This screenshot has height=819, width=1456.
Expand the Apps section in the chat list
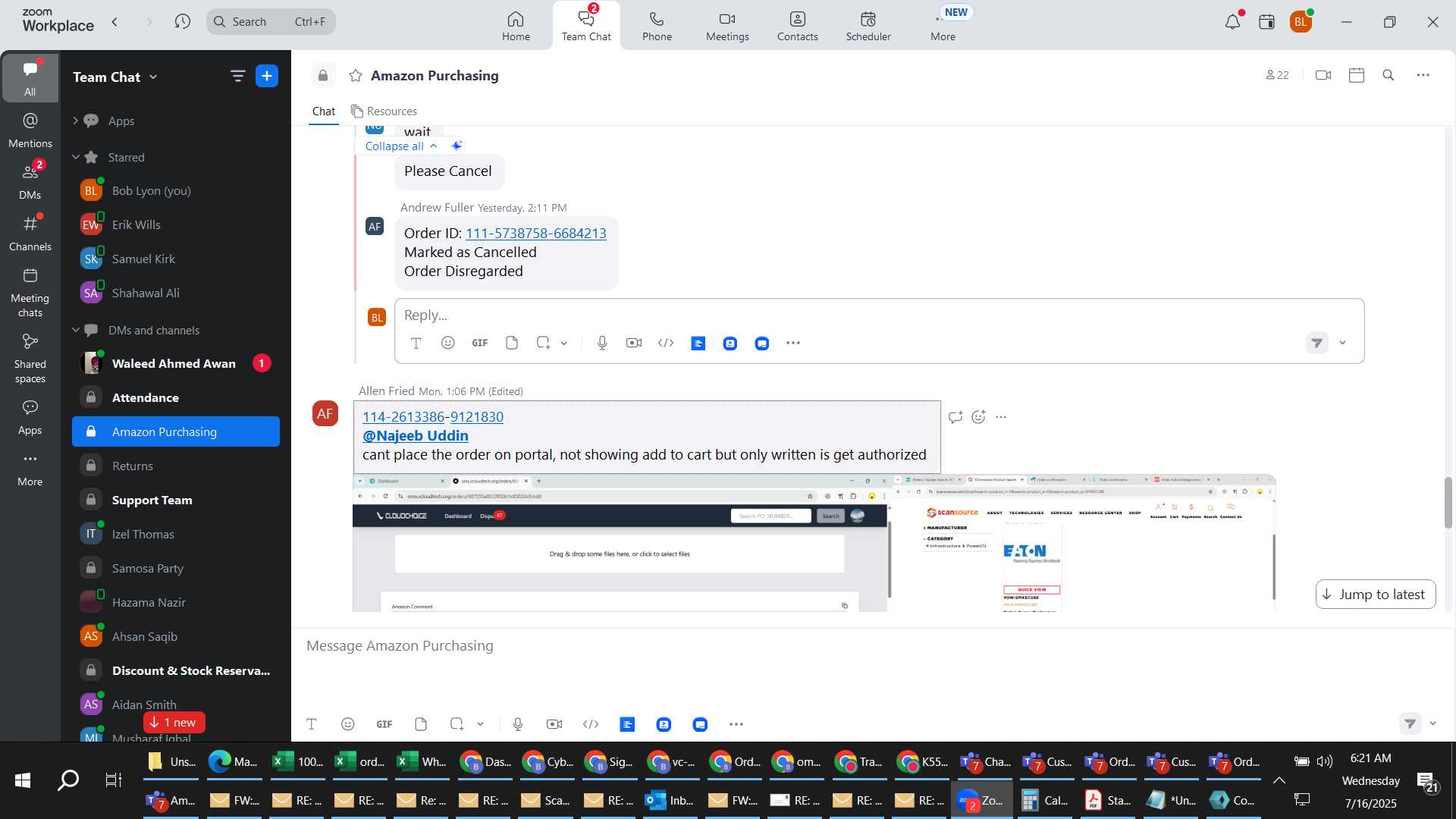(x=75, y=121)
